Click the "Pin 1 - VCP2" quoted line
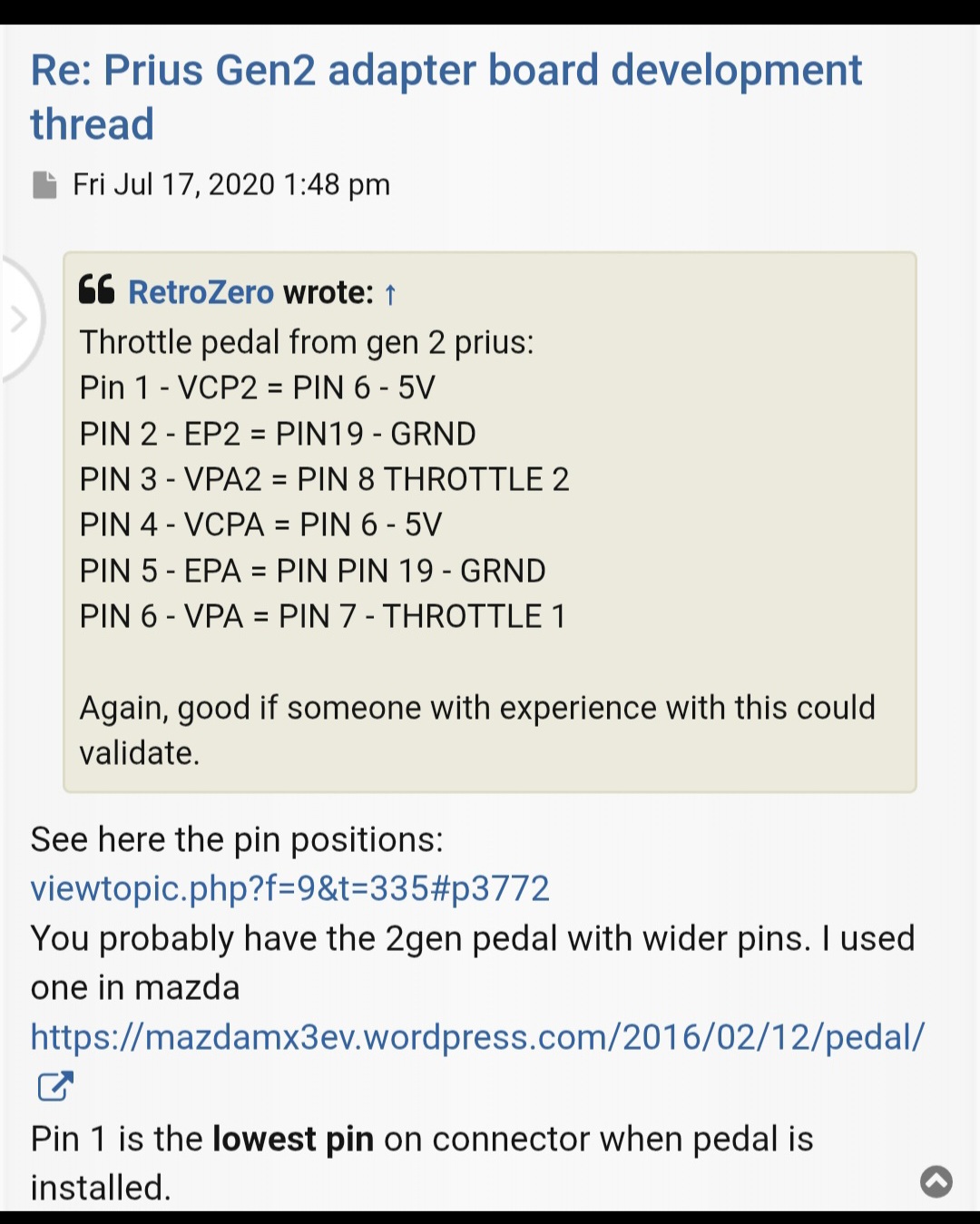Image resolution: width=980 pixels, height=1224 pixels. pyautogui.click(x=257, y=388)
